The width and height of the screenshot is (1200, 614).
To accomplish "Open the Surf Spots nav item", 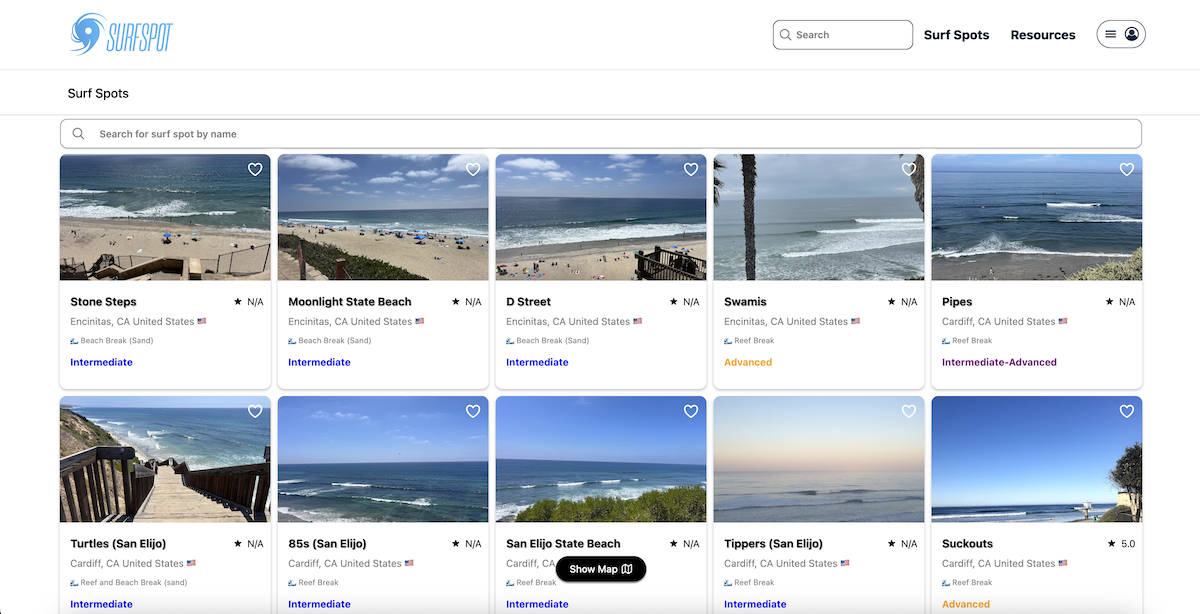I will (x=956, y=35).
